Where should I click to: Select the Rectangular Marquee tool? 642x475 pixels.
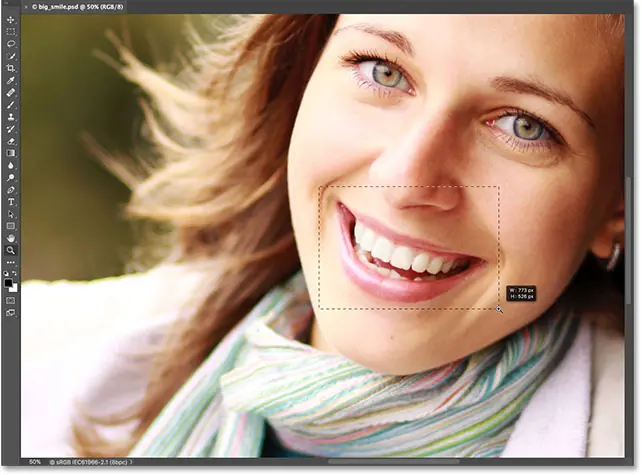coord(11,31)
